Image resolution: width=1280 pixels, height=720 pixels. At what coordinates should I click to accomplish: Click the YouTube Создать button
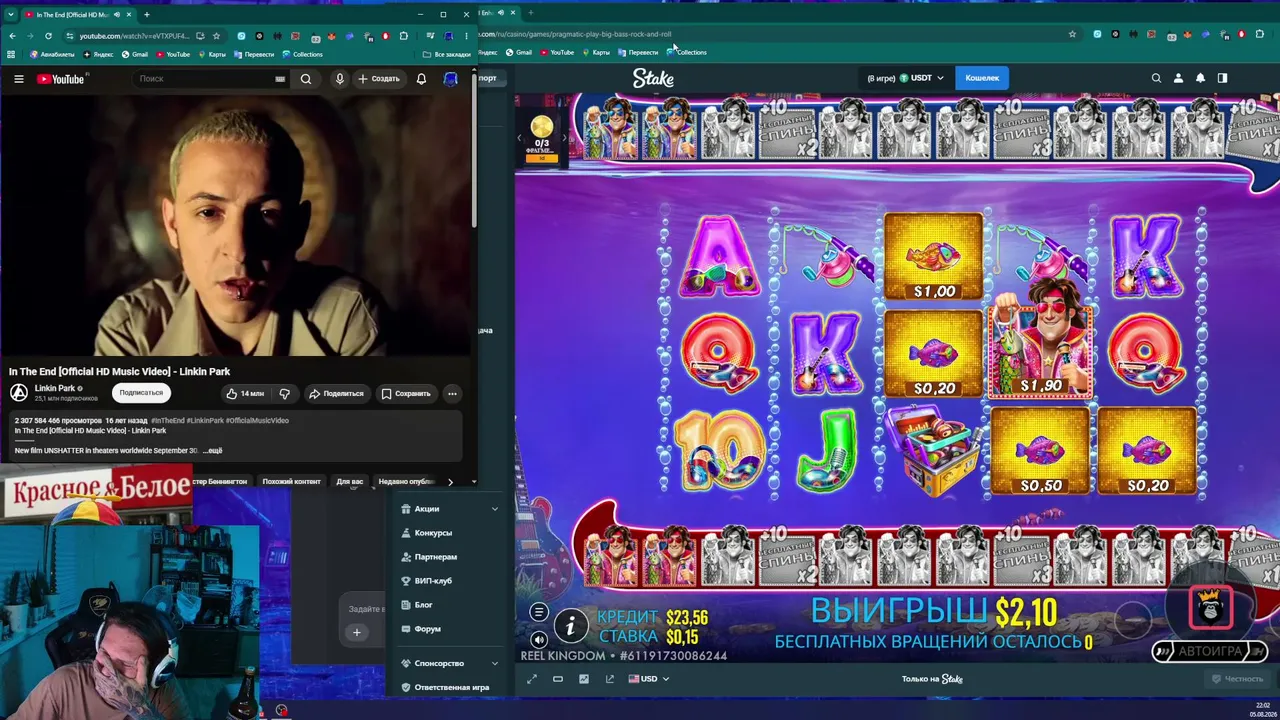(x=378, y=79)
